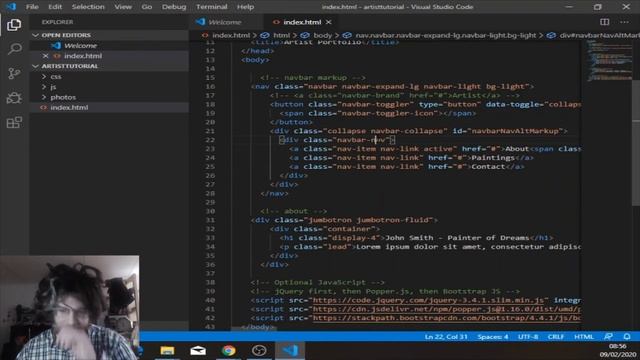Screen dimensions: 640x360
Task: Select Welcome in Open Editors list
Action: click(x=80, y=46)
